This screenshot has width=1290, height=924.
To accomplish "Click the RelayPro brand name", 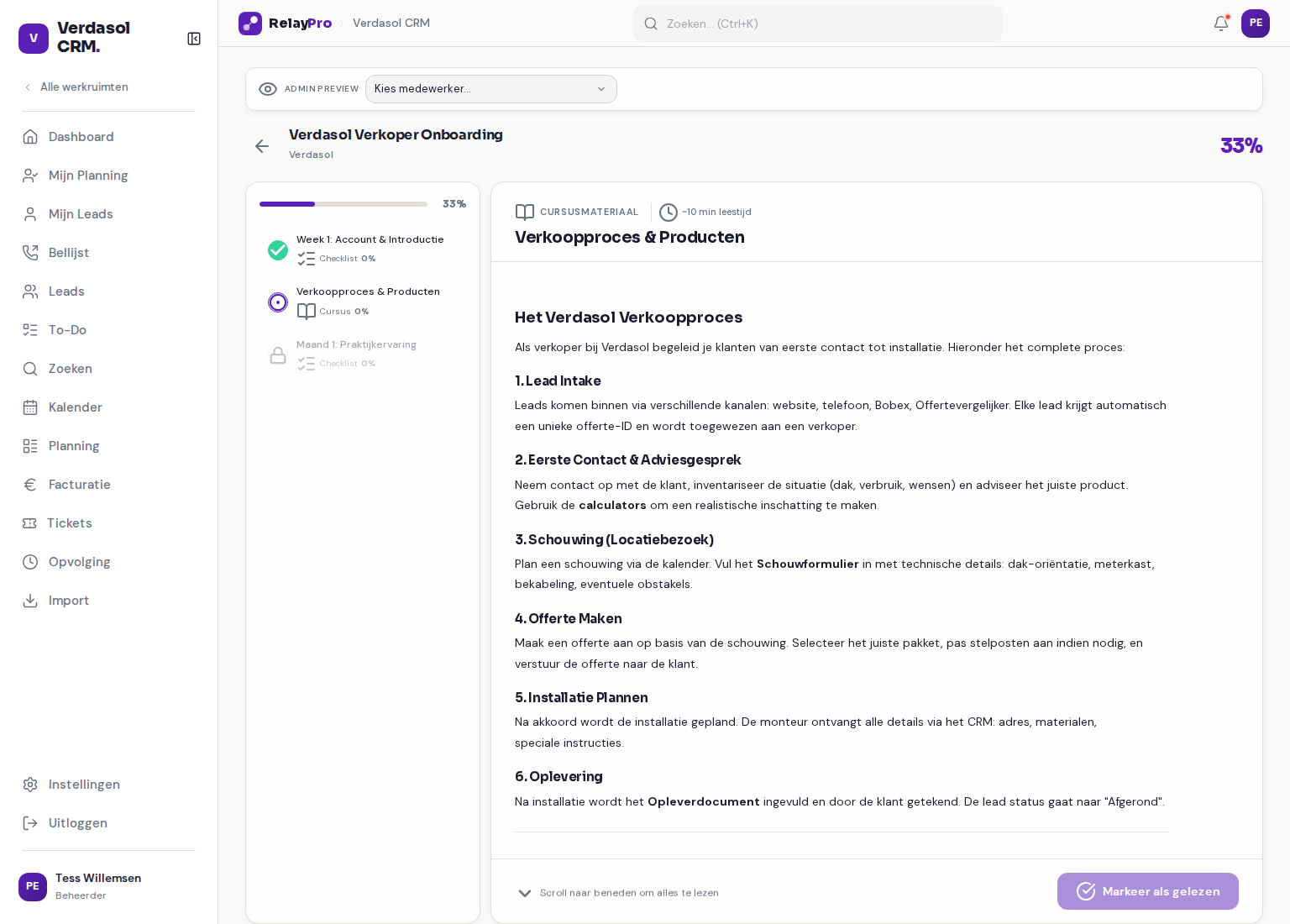I will point(300,24).
